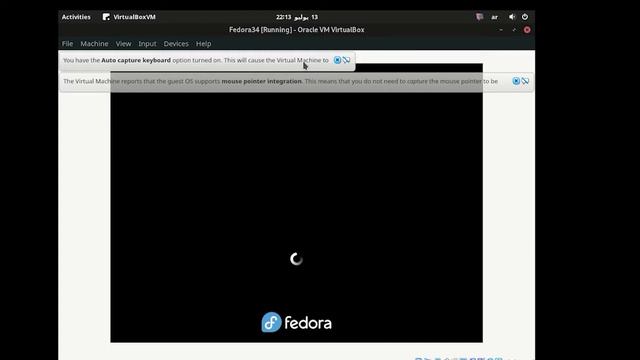The width and height of the screenshot is (640, 360).
Task: Click the Auto capture keyboard message text
Action: (196, 60)
